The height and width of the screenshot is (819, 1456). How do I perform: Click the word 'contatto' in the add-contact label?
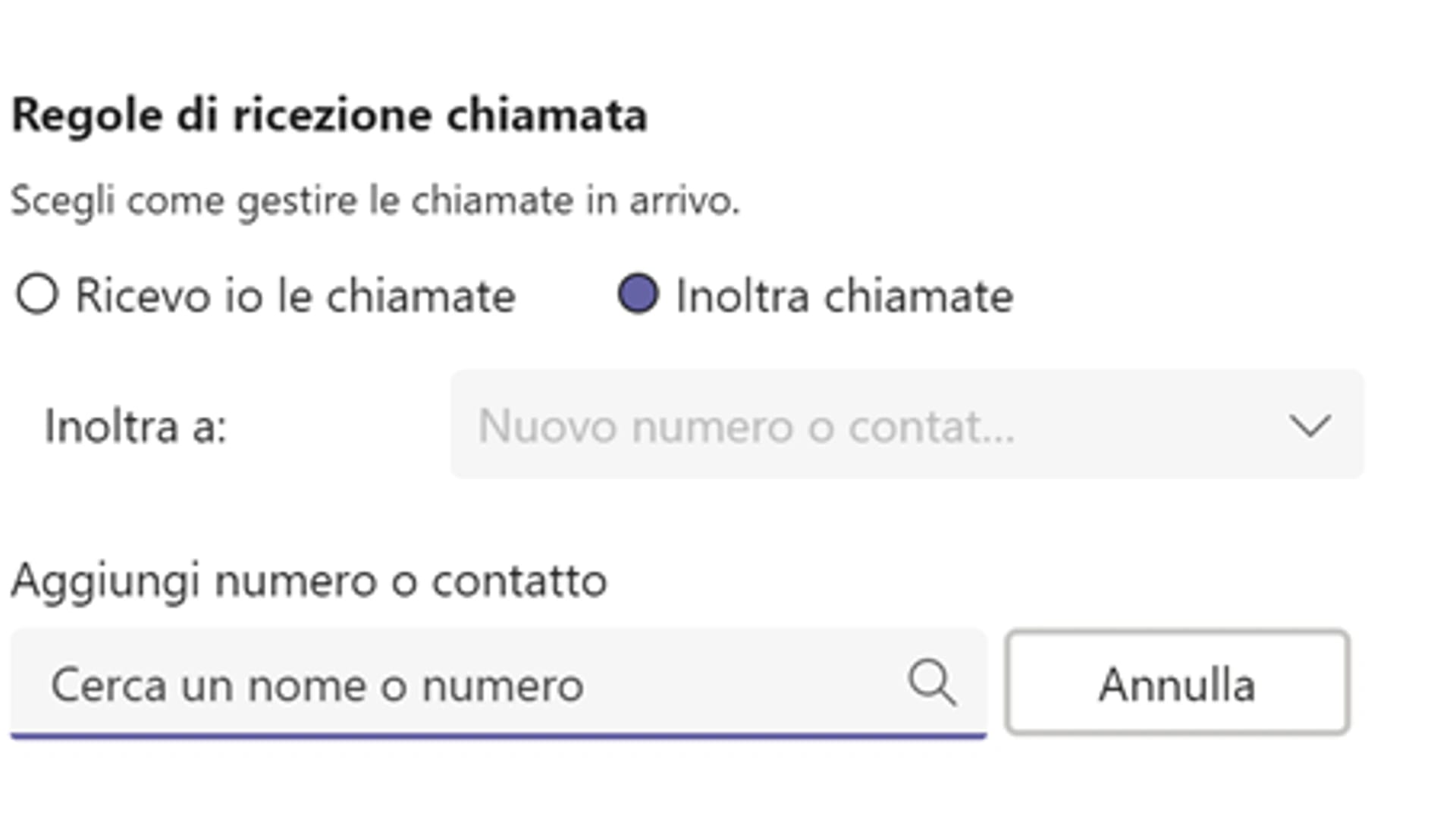tap(519, 582)
